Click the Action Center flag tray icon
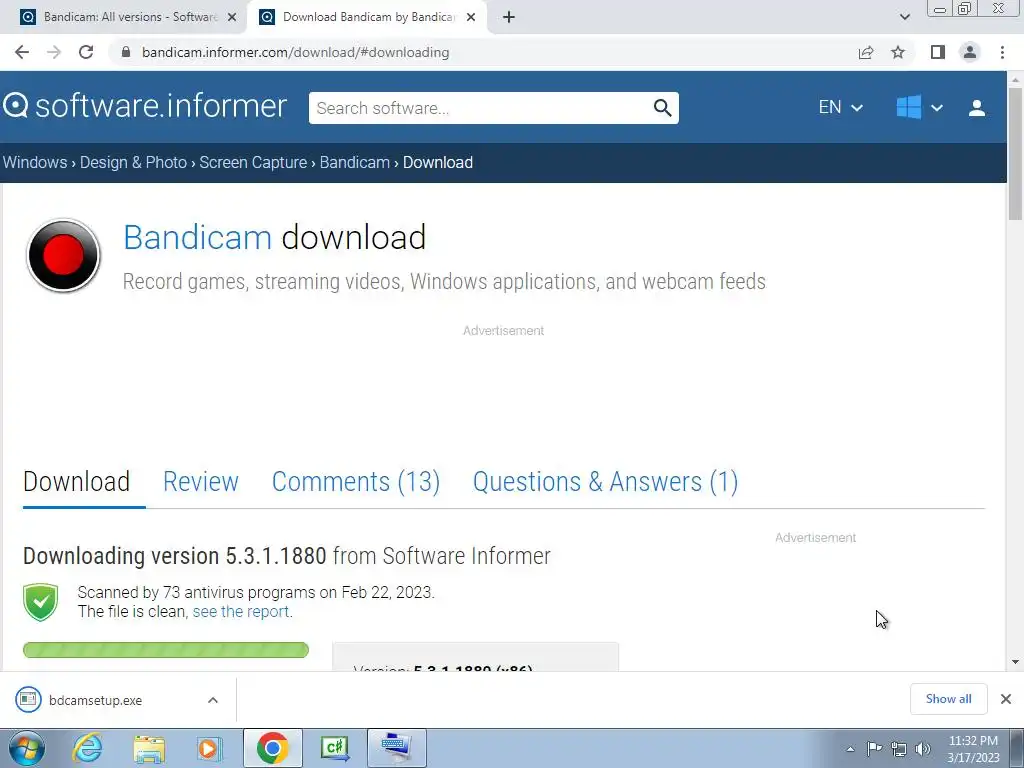This screenshot has height=768, width=1024. pyautogui.click(x=874, y=749)
